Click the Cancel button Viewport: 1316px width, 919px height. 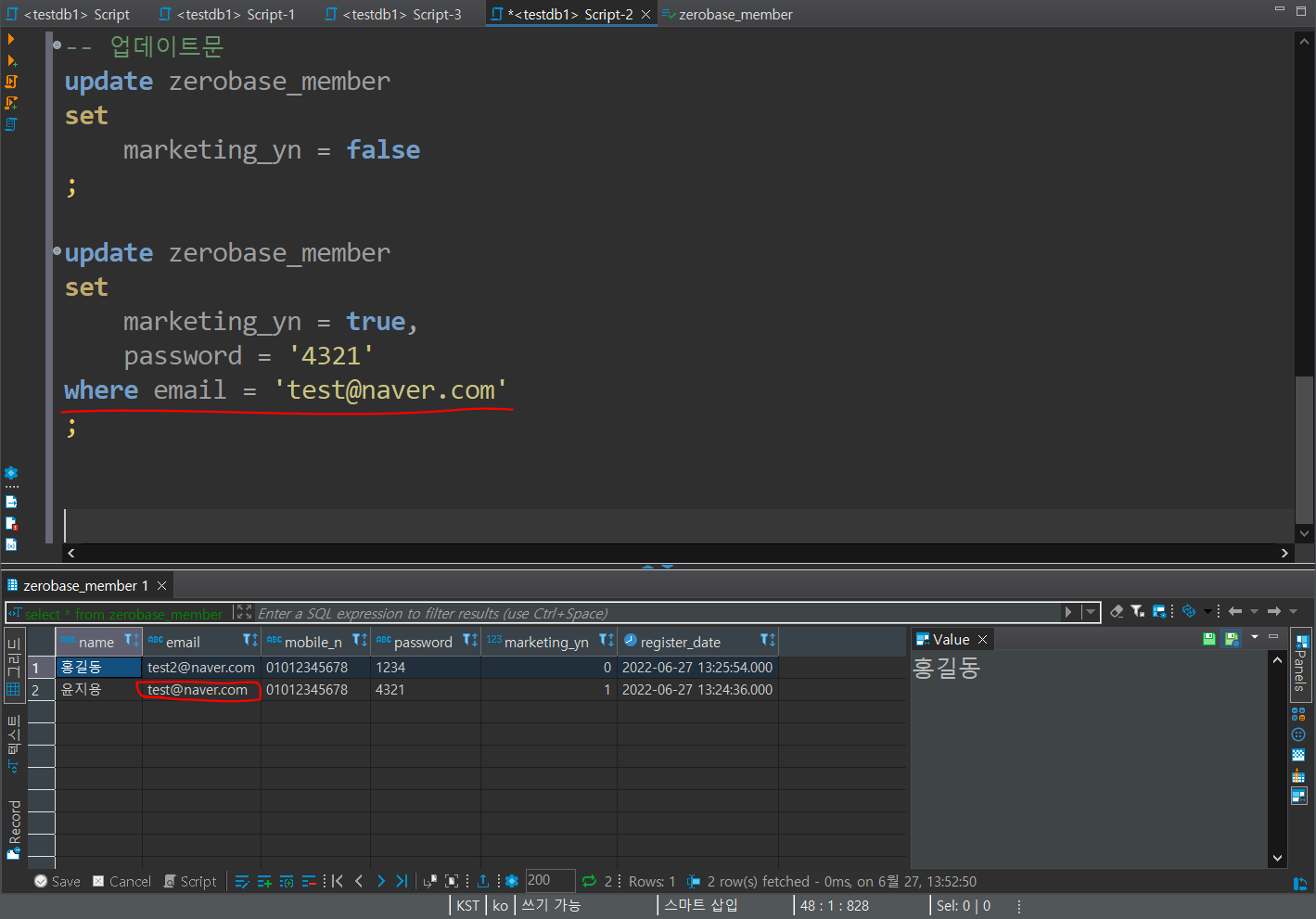tap(121, 881)
